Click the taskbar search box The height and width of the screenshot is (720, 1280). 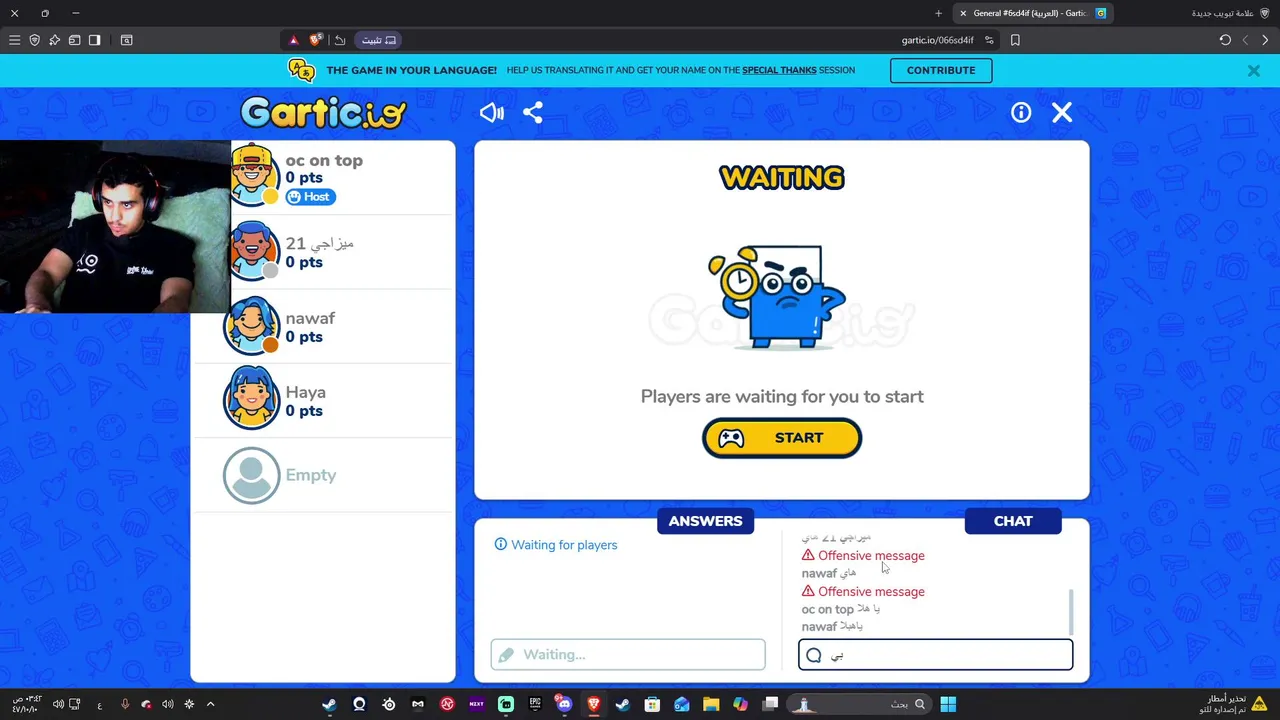pos(860,704)
